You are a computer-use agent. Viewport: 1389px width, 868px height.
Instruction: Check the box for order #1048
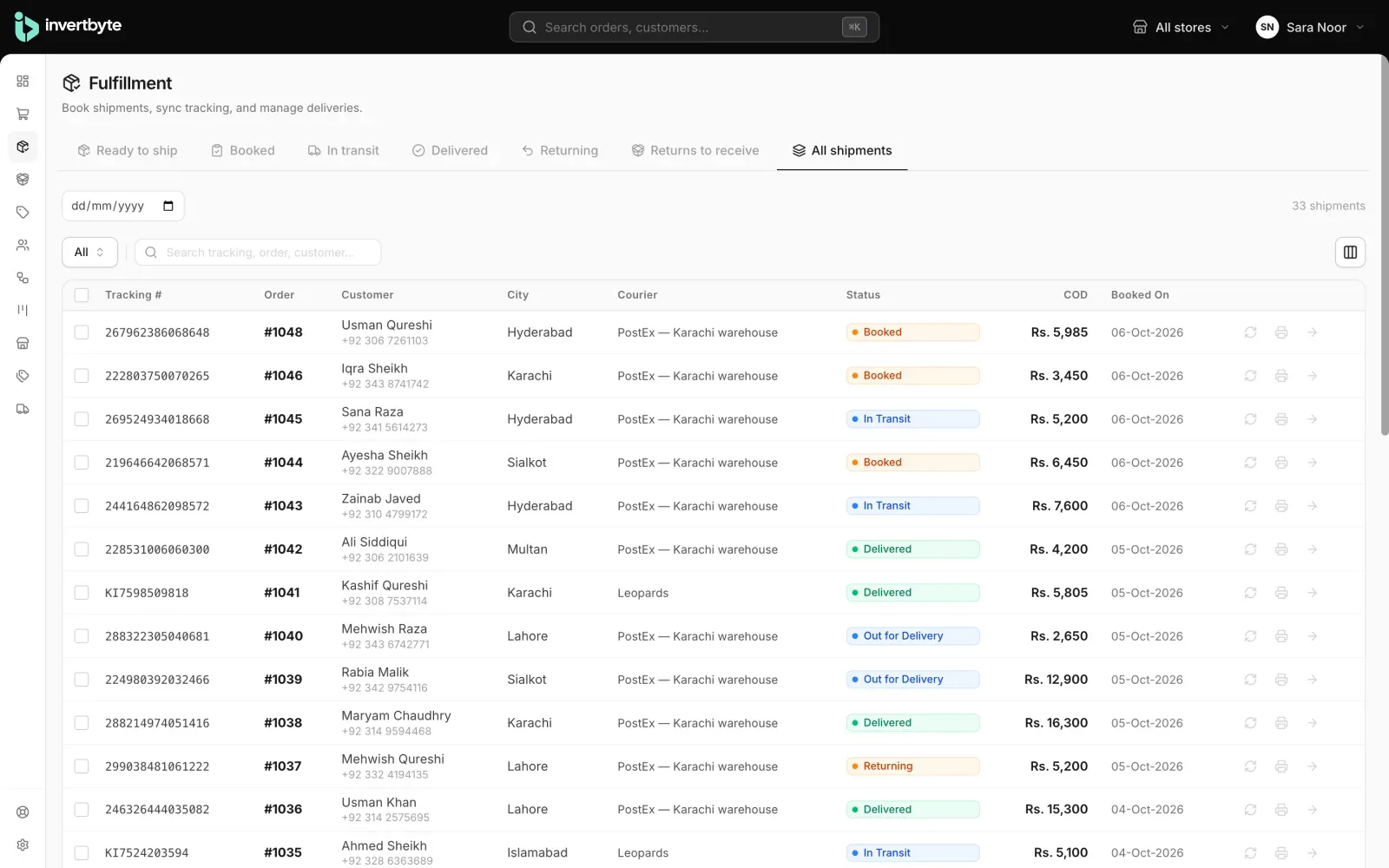tap(82, 332)
